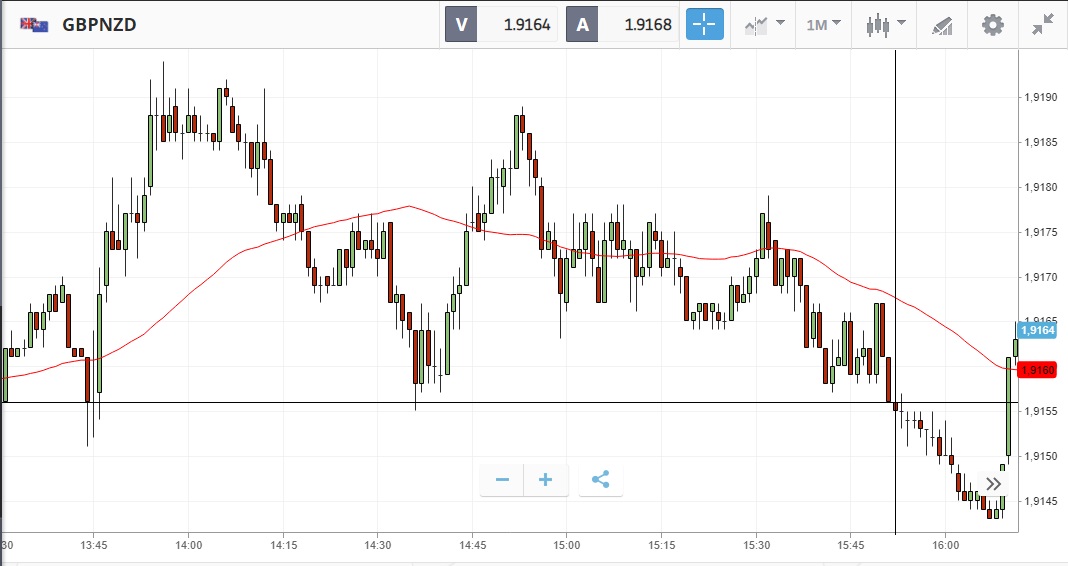
Task: Click the GBPNZD flag icon
Action: [34, 25]
